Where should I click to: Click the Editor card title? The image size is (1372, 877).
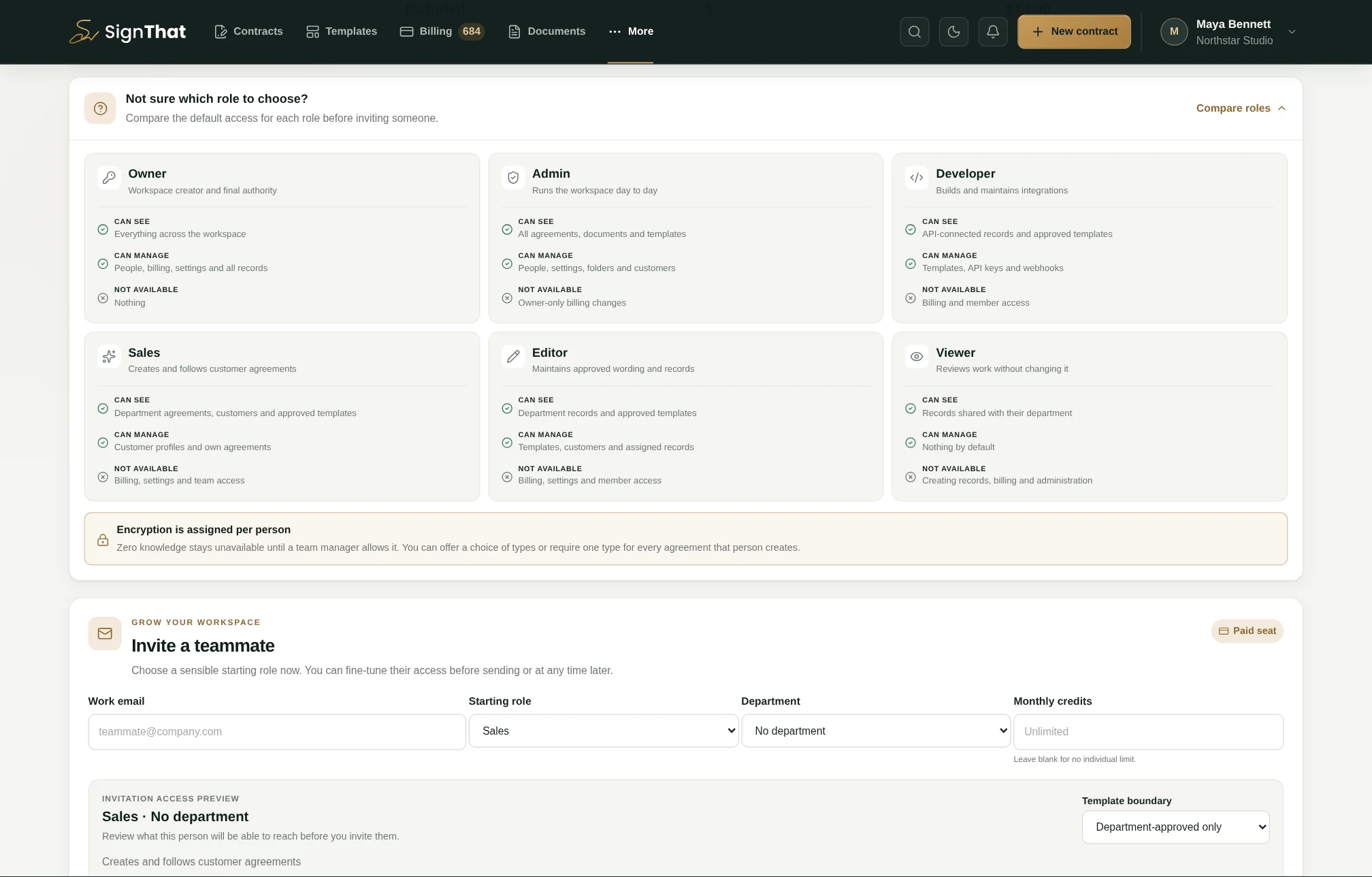tap(549, 353)
